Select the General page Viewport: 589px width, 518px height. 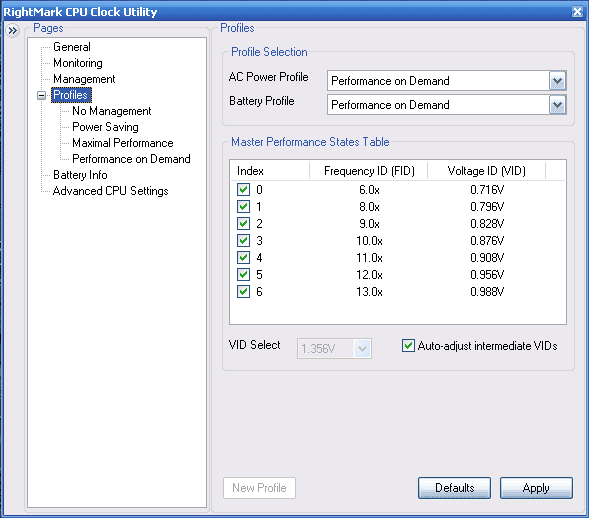click(72, 47)
